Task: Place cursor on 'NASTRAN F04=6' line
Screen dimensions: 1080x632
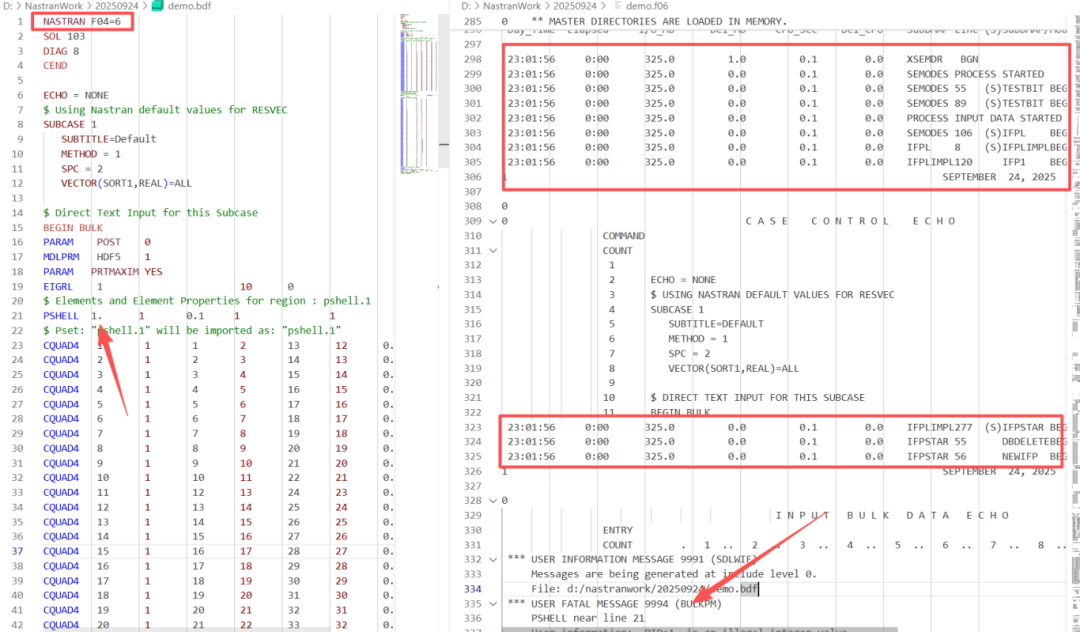Action: click(82, 21)
